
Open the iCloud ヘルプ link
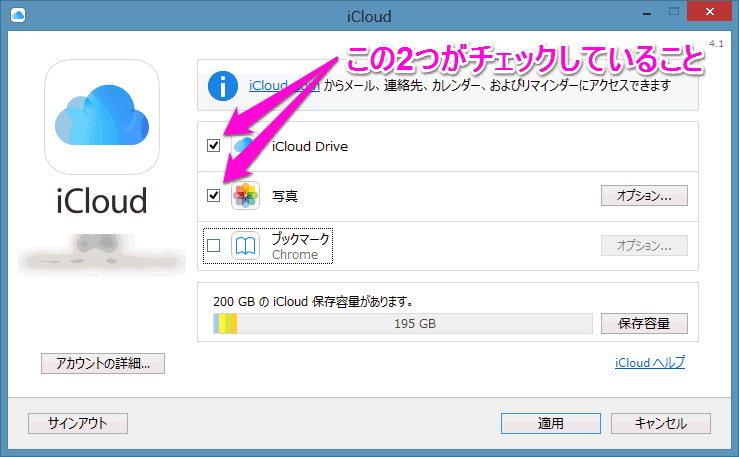(649, 363)
